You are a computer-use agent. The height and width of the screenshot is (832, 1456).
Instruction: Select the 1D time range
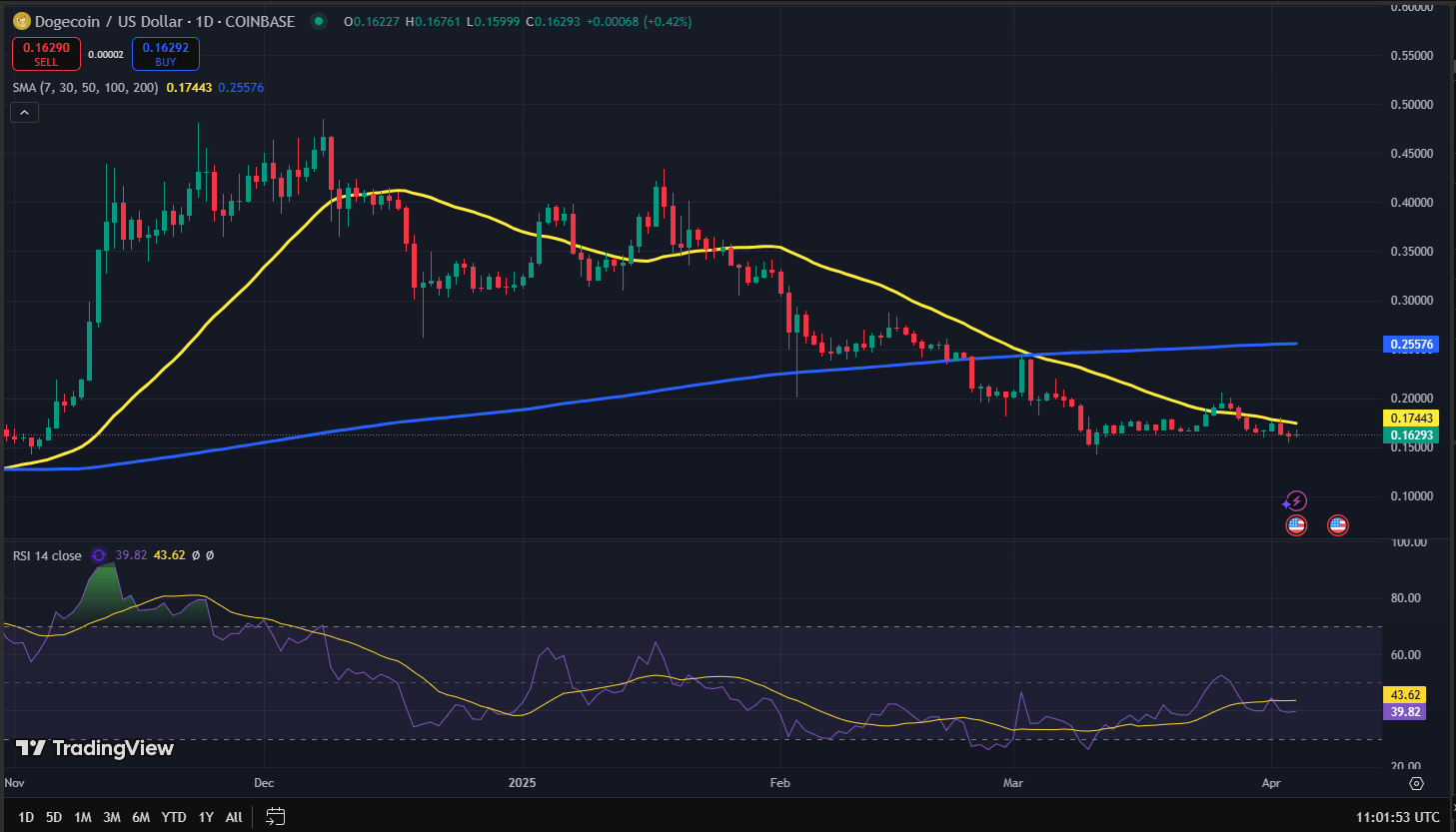26,817
